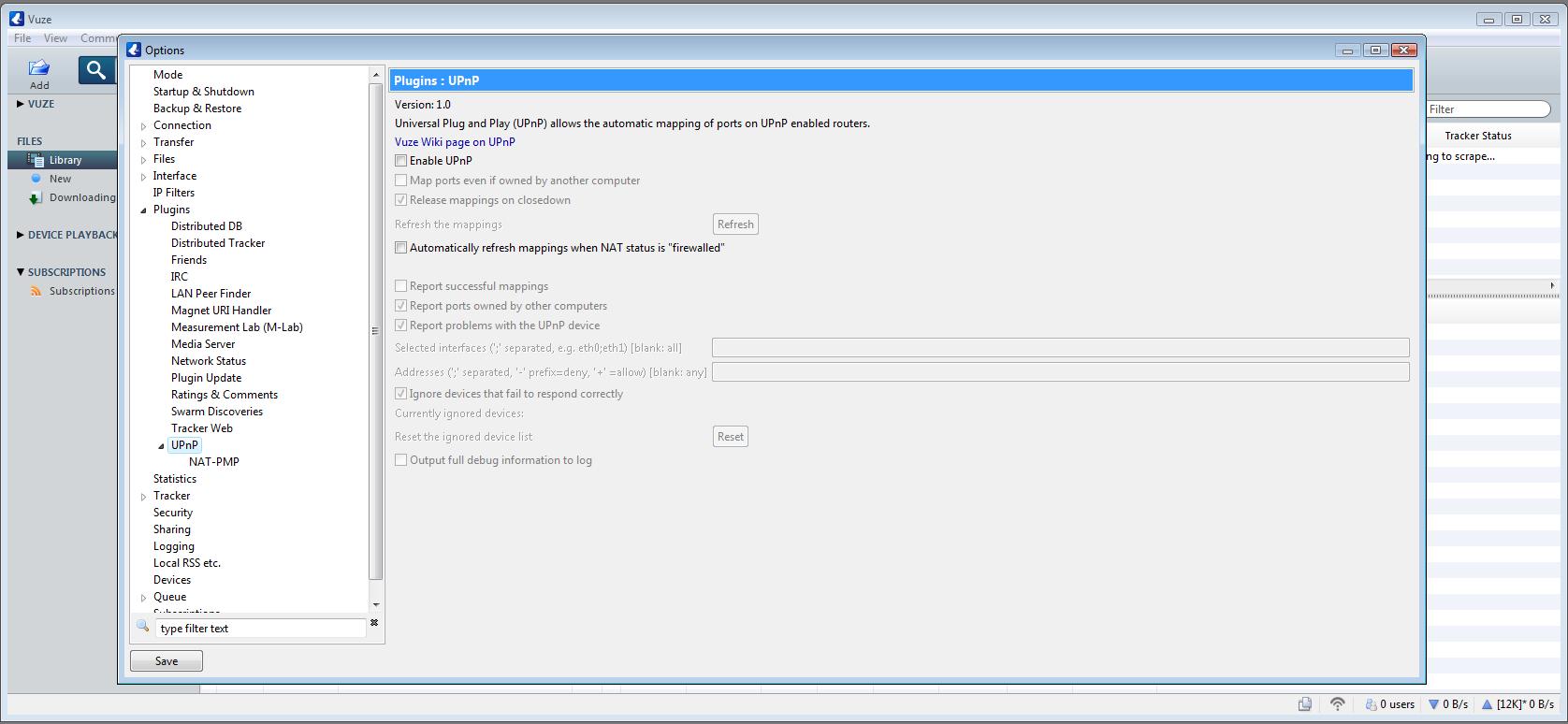Click the Tracker Status column header

1478,136
